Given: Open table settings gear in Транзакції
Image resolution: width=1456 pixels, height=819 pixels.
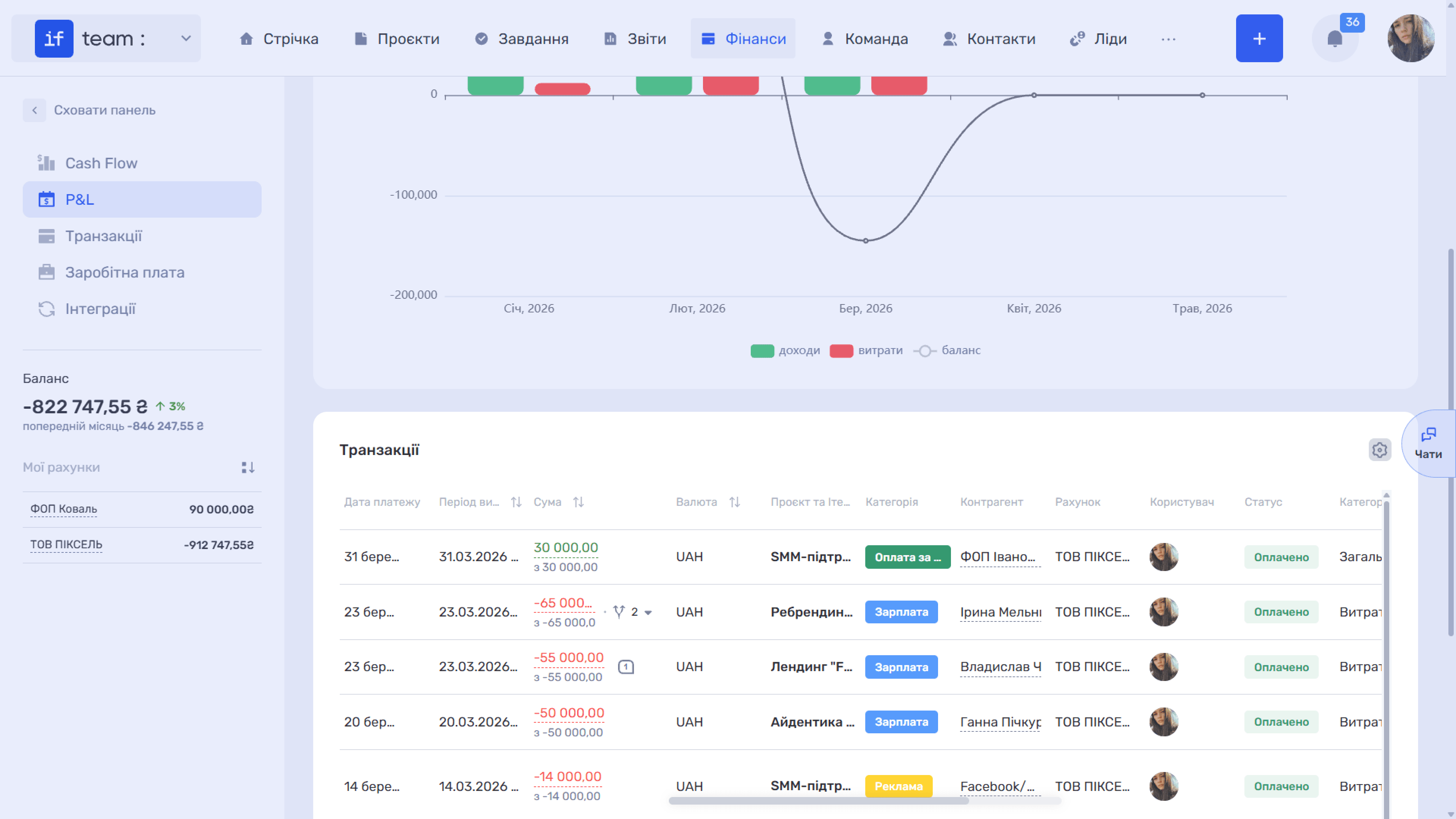Looking at the screenshot, I should tap(1379, 450).
